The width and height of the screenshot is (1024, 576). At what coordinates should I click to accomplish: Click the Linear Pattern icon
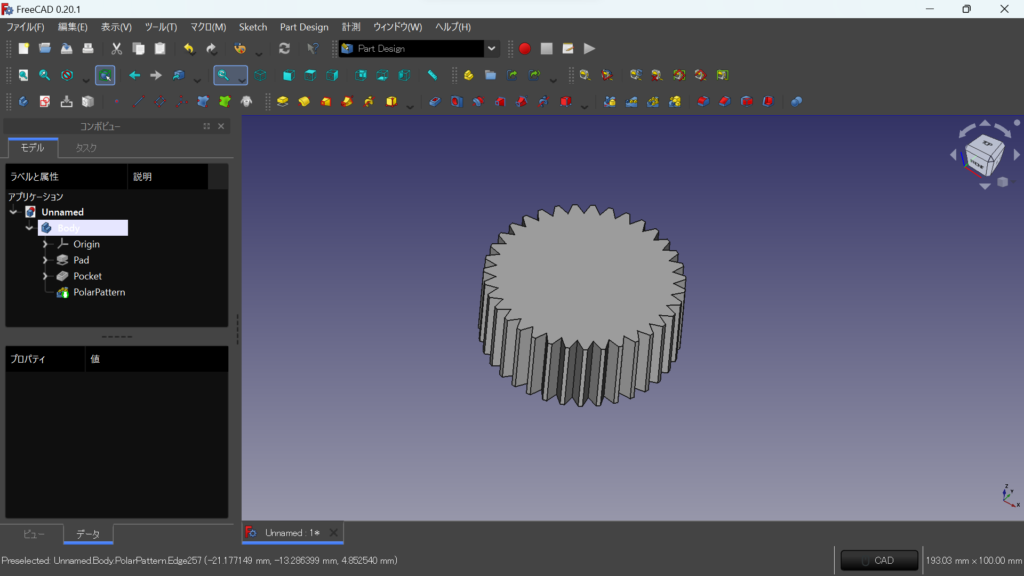(632, 101)
